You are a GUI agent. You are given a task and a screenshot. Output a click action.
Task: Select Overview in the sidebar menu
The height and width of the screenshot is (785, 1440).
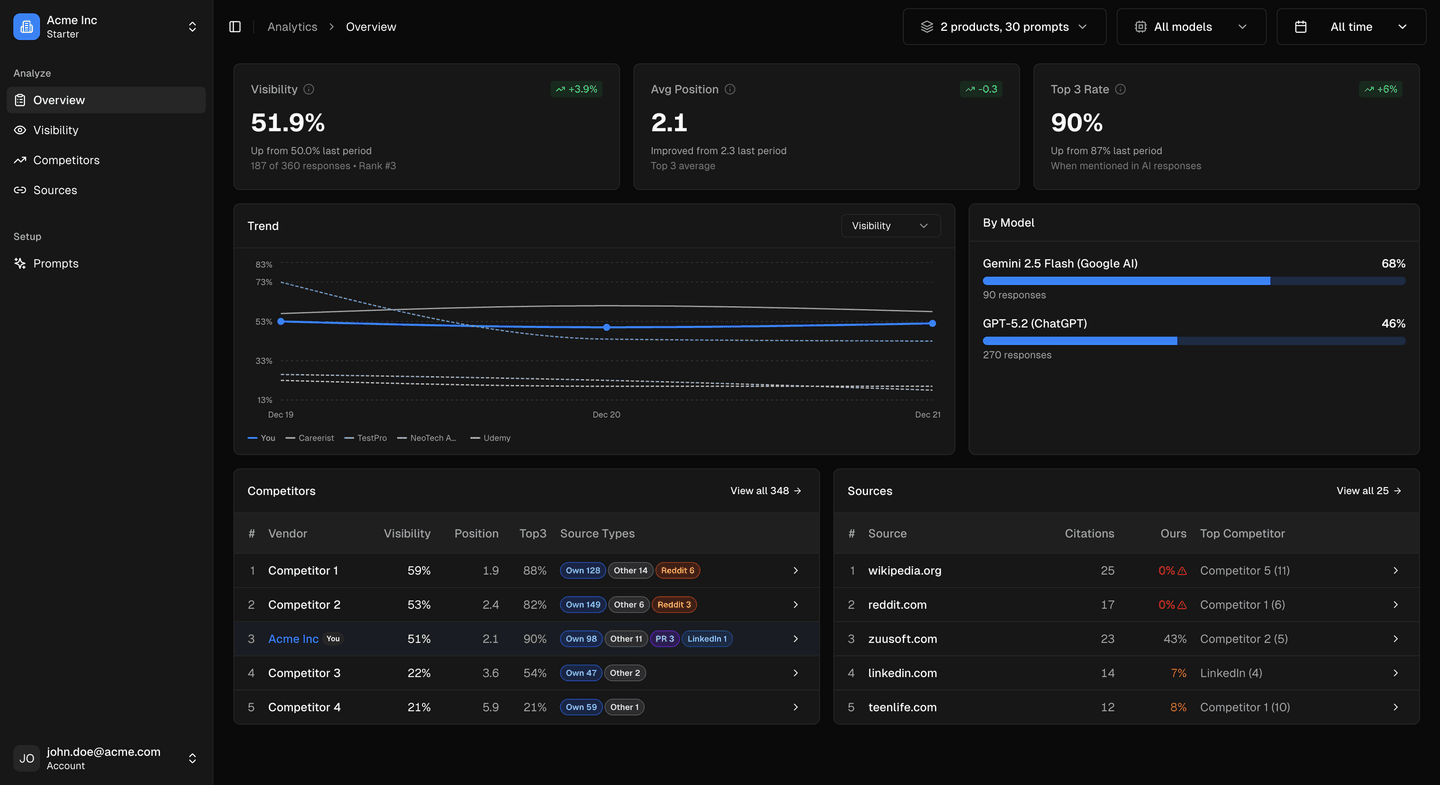pos(58,100)
